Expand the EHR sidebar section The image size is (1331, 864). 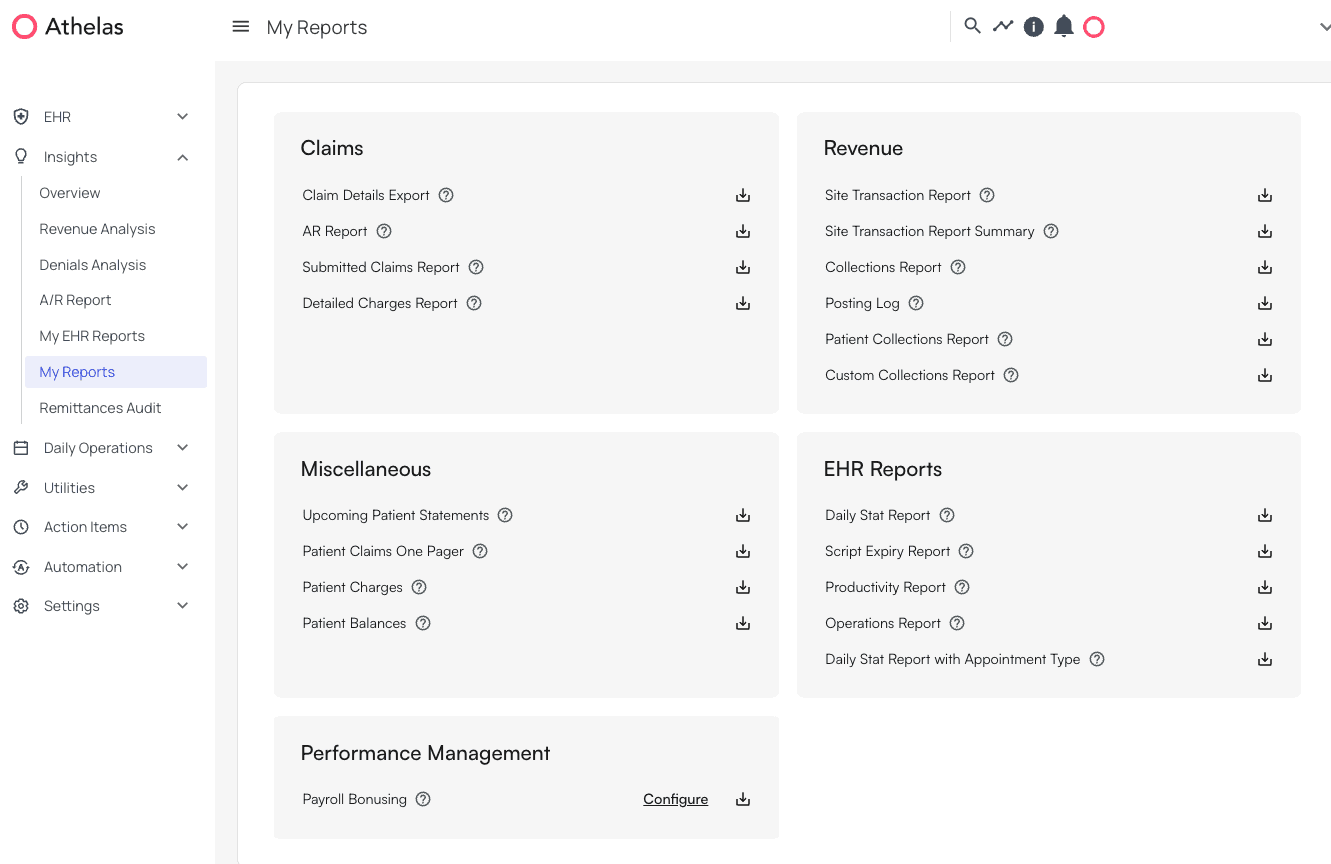[x=183, y=117]
